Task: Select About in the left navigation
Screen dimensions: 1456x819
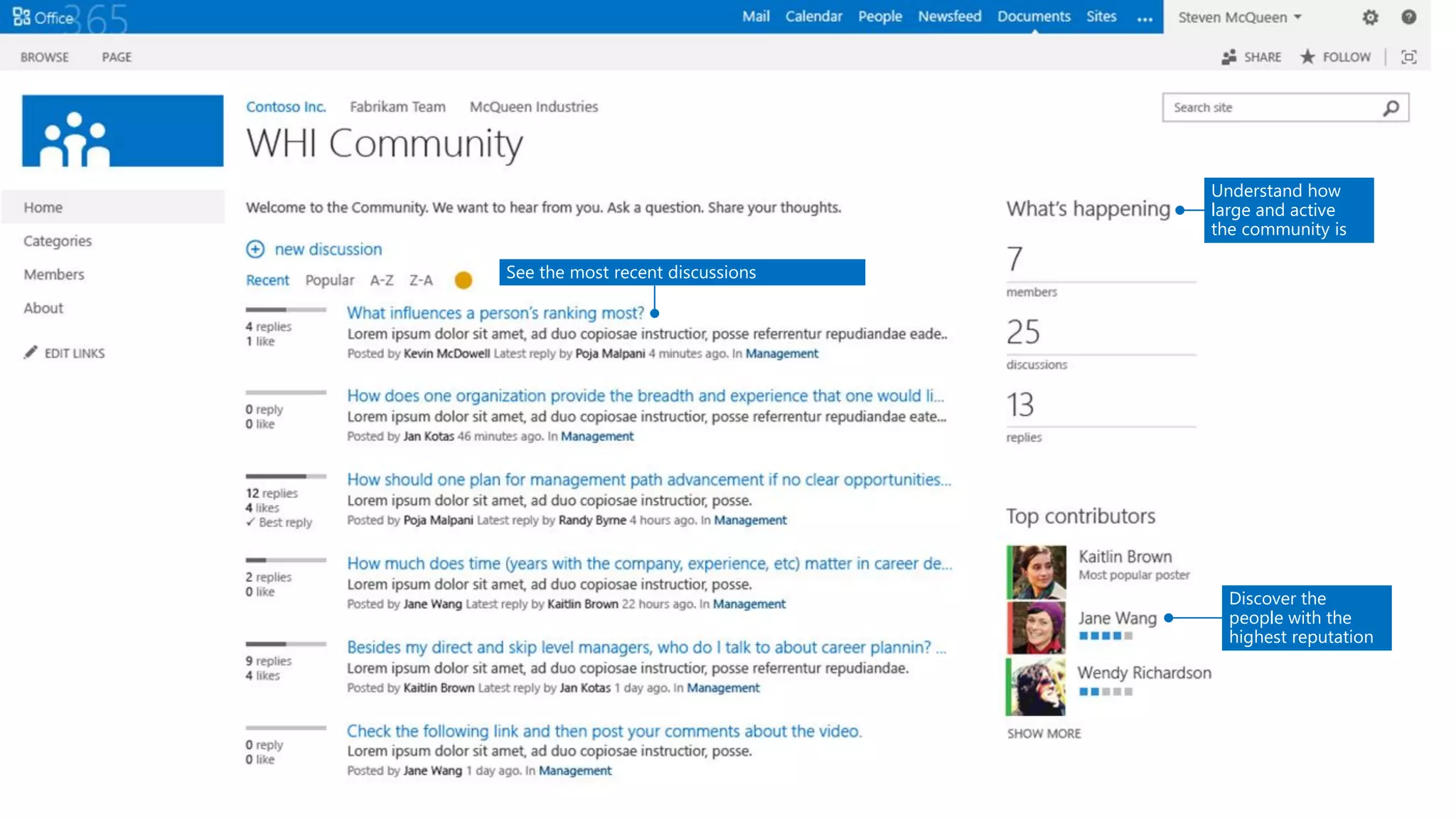Action: tap(43, 308)
